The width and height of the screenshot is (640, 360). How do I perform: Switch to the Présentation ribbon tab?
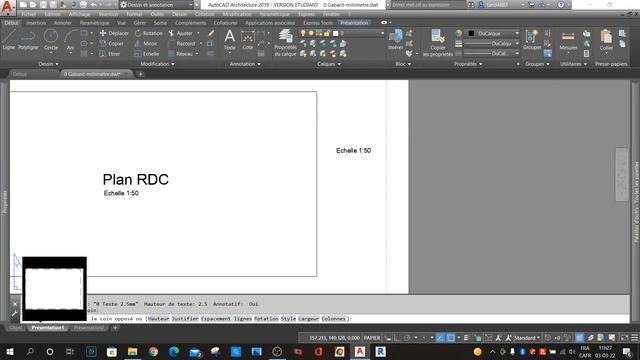coord(354,23)
